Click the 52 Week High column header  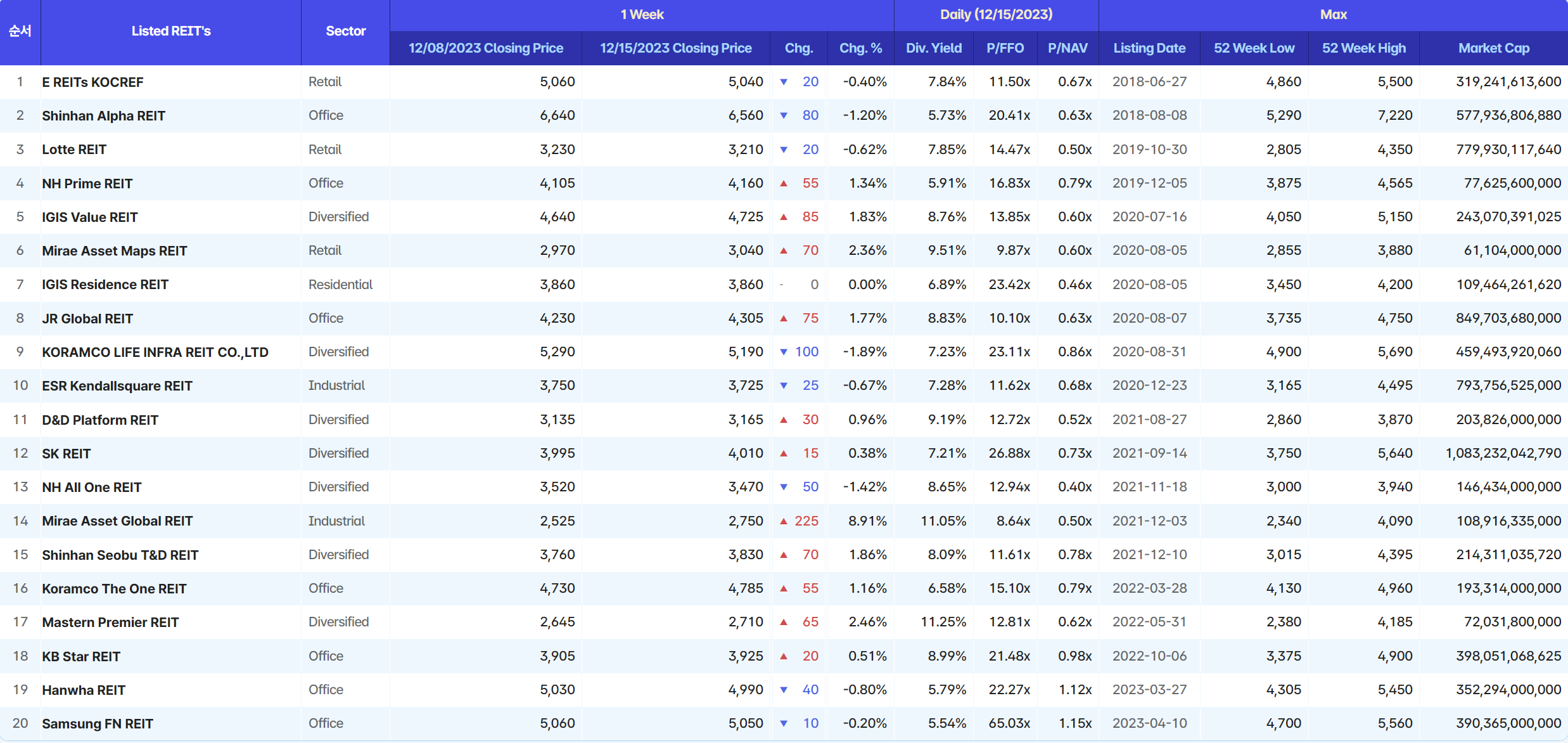(1363, 48)
